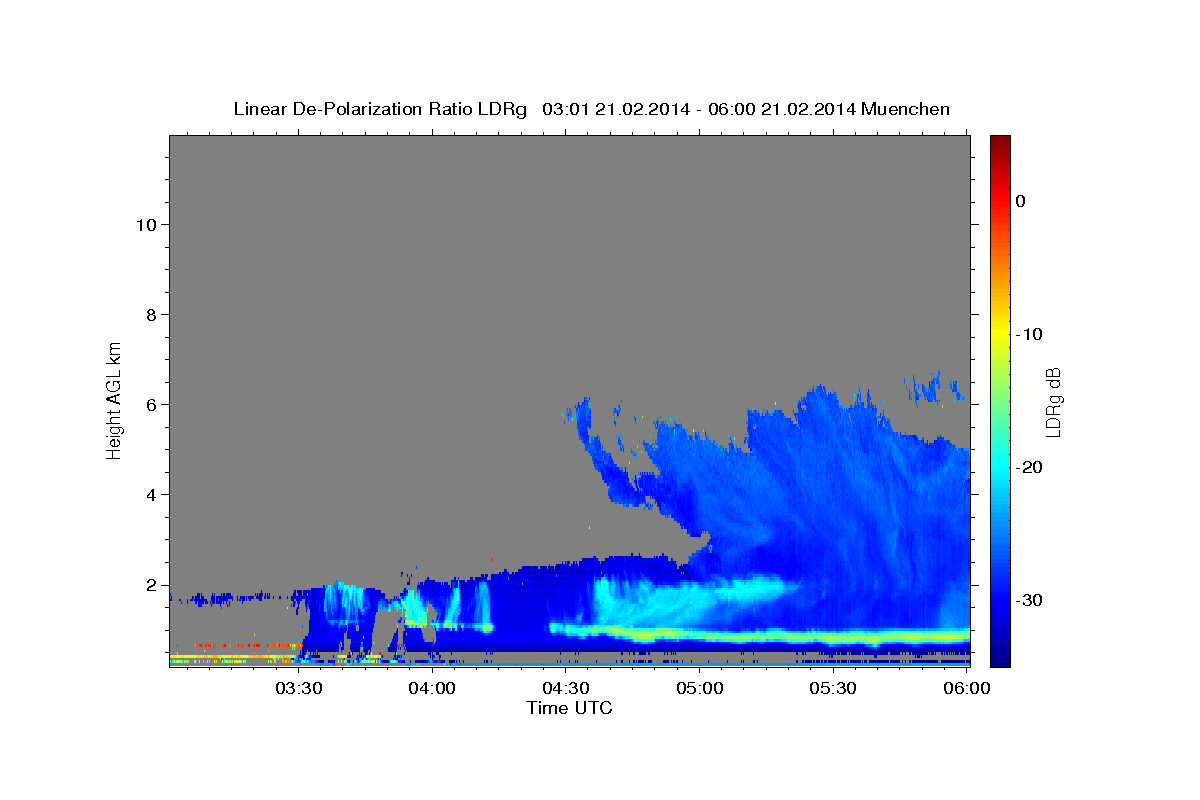1200x800 pixels.
Task: Click the height tick label 10
Action: 149,224
